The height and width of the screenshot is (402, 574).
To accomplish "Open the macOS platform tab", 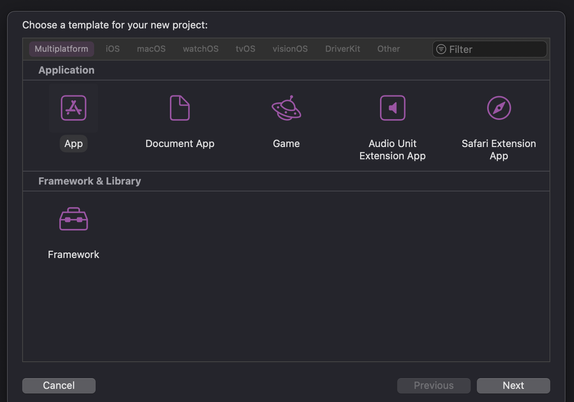I will tap(151, 49).
